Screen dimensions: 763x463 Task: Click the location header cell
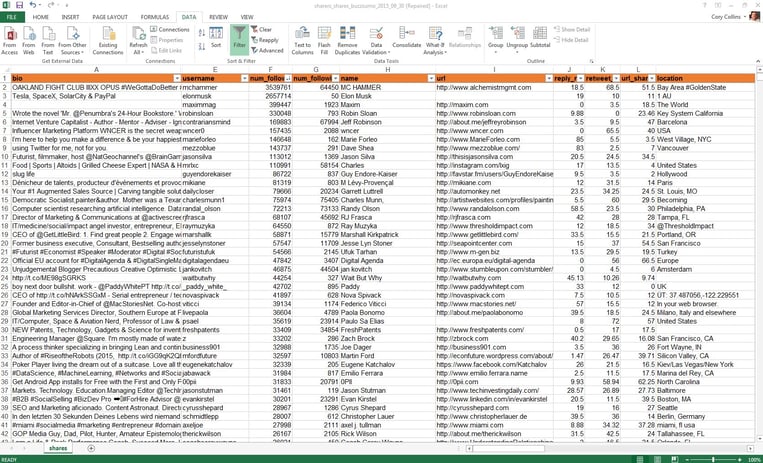[x=705, y=78]
